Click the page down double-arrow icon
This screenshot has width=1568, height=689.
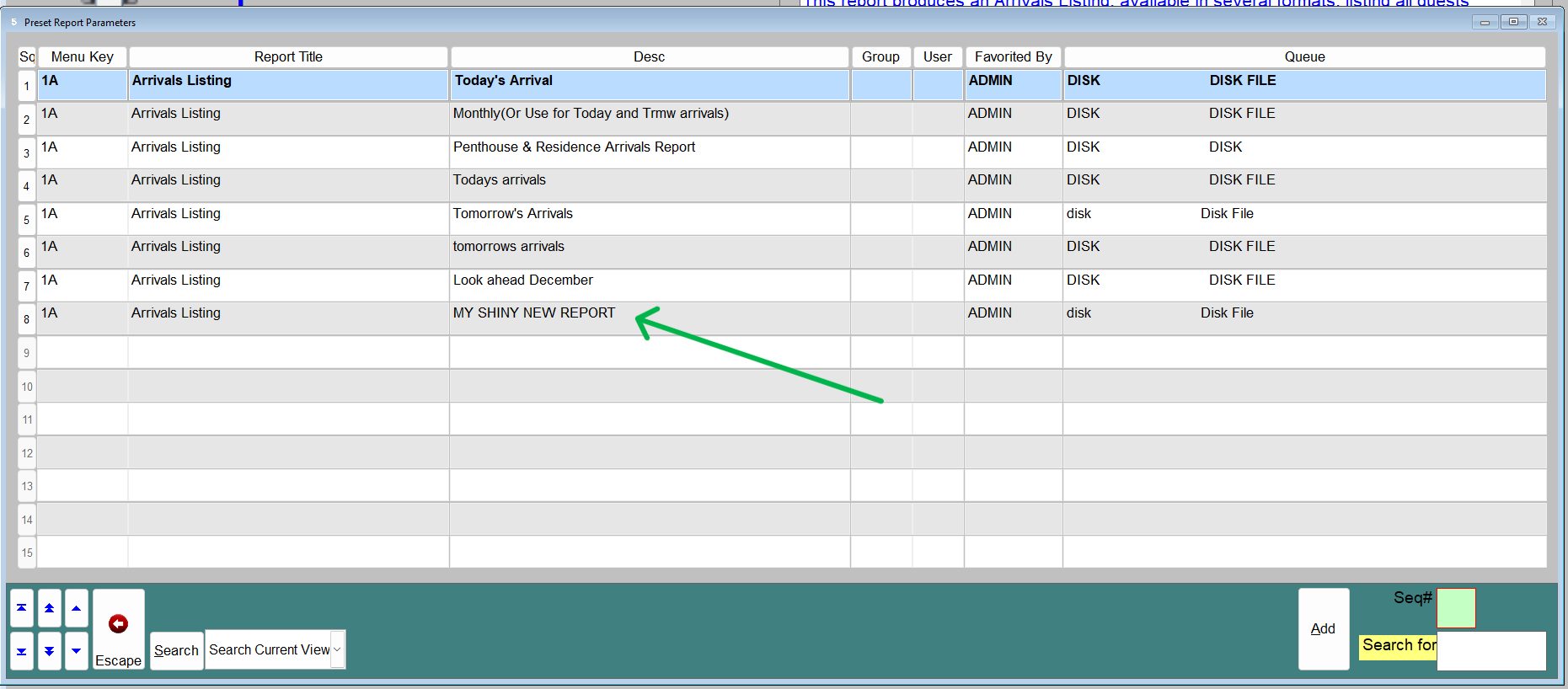click(x=50, y=651)
